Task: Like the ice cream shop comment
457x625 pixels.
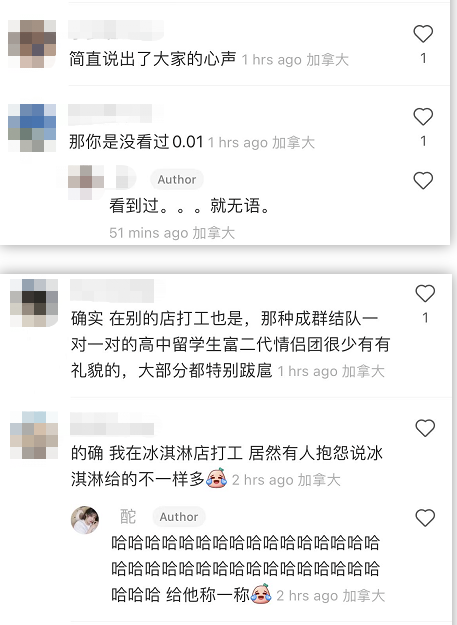Action: click(425, 428)
